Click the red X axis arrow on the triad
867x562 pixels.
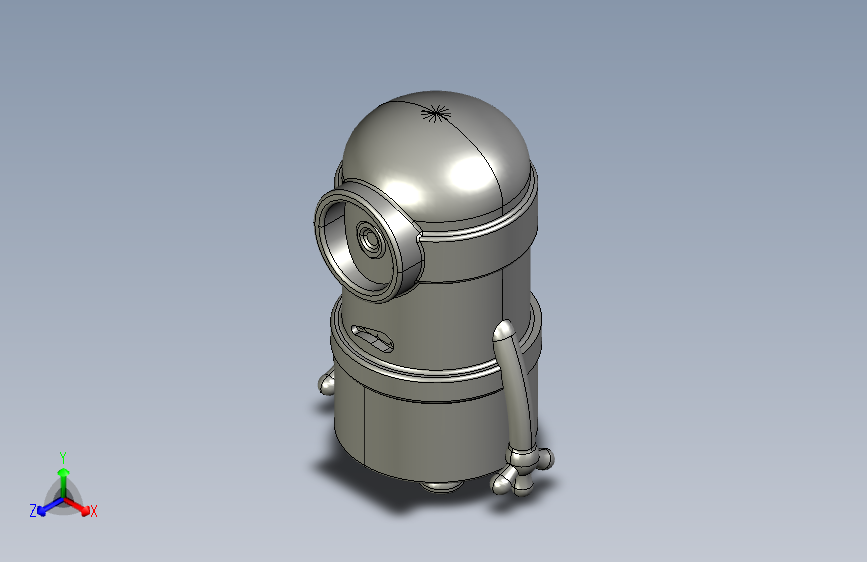77,506
